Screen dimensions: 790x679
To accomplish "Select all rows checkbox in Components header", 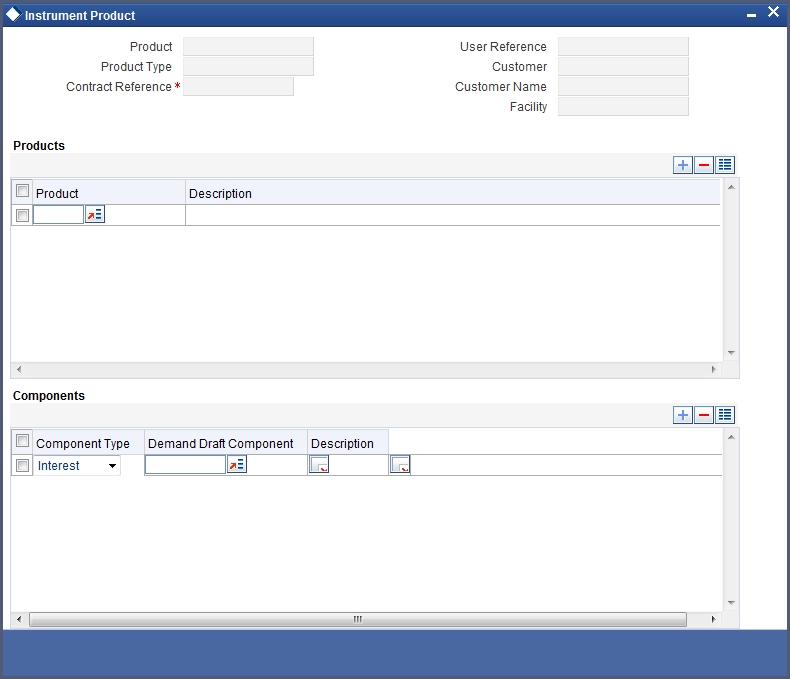I will click(x=22, y=441).
